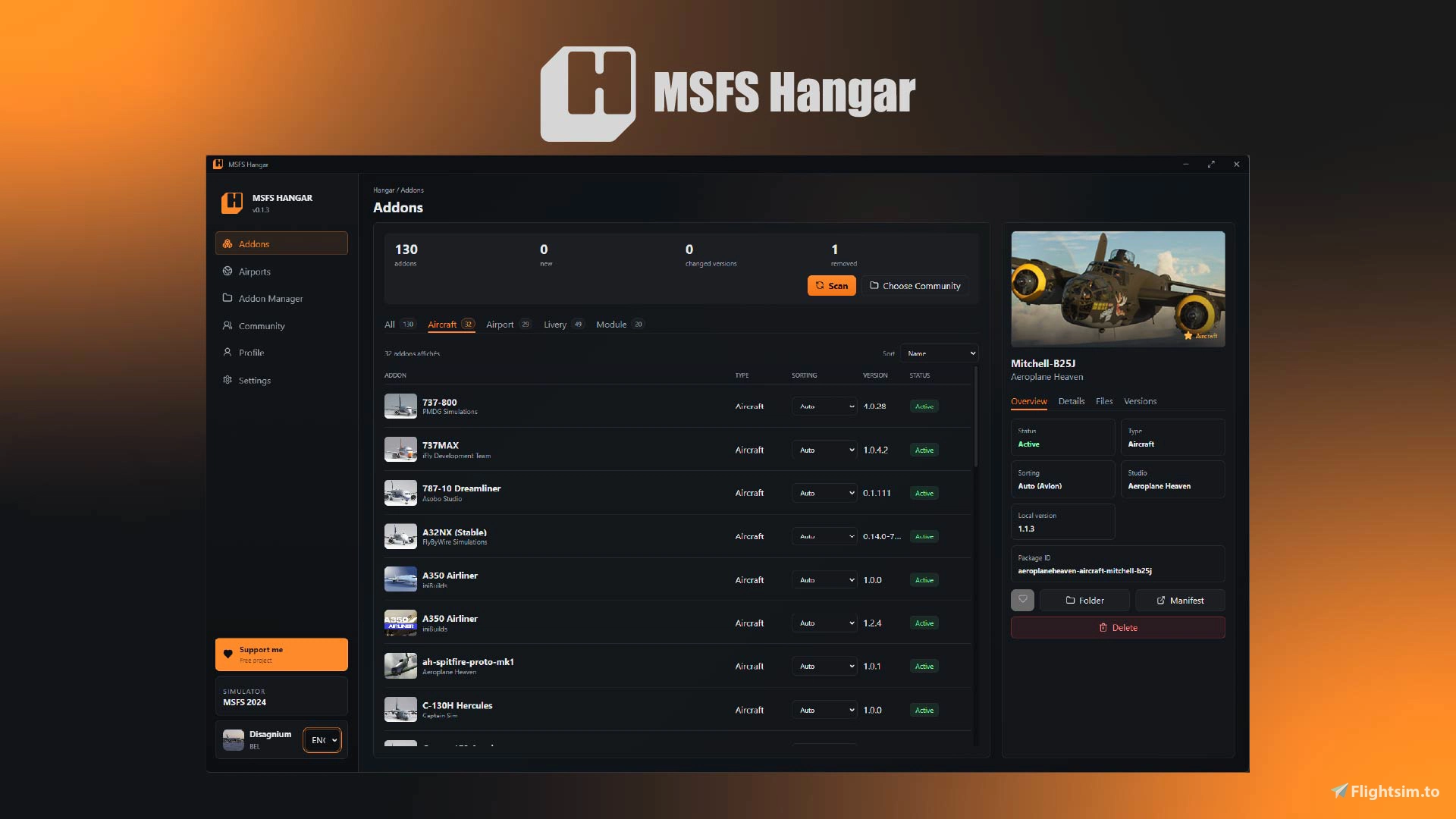Click the "130" addons counter

[x=406, y=249]
